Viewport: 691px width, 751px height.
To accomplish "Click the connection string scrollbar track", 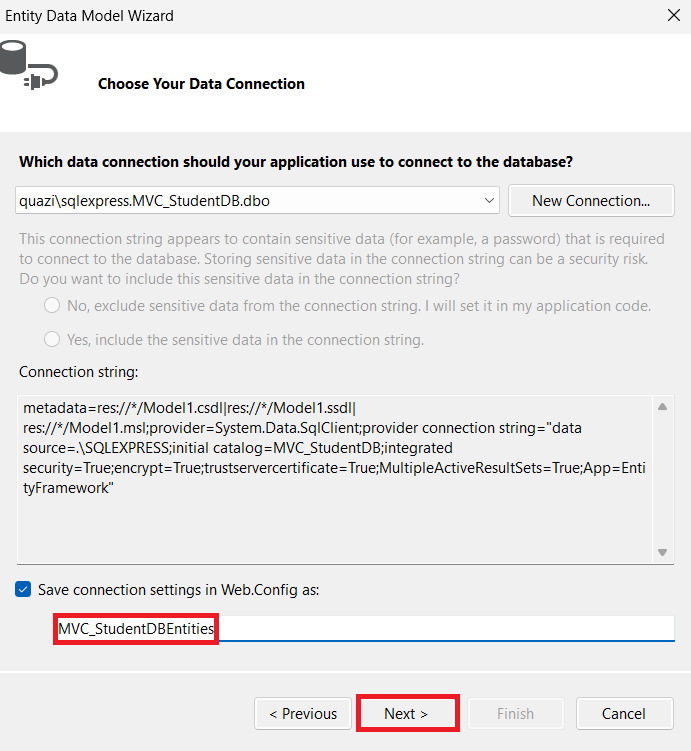I will click(x=661, y=480).
